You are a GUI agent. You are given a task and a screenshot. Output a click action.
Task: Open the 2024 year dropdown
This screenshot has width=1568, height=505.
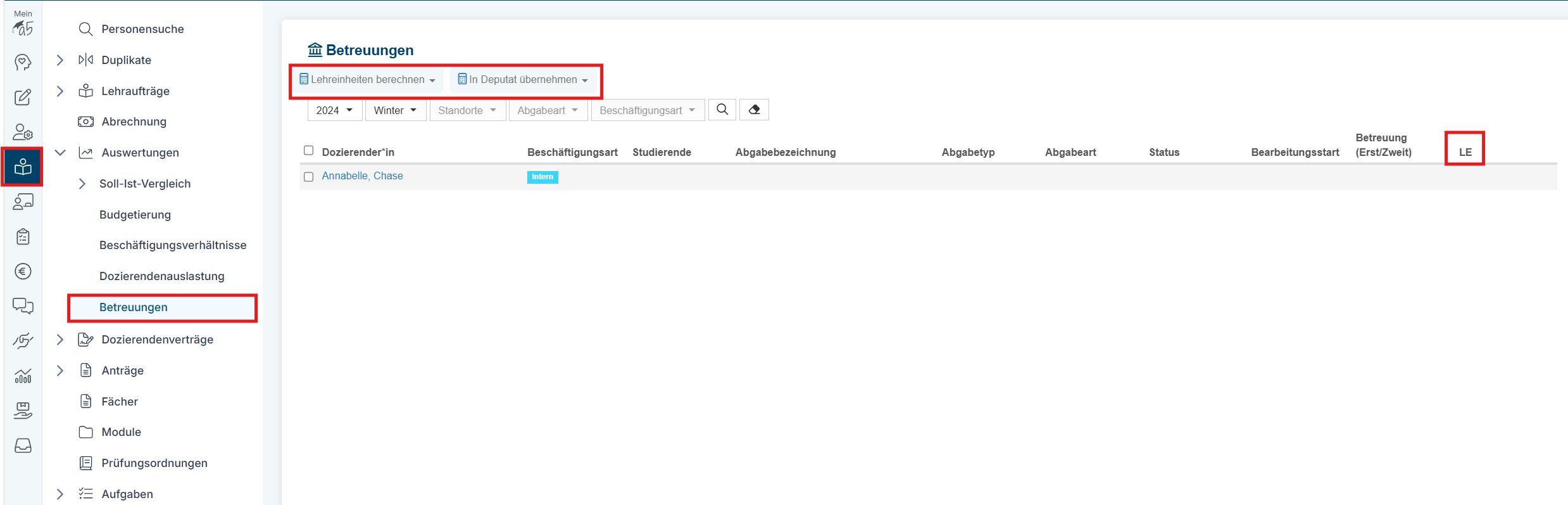coord(334,110)
